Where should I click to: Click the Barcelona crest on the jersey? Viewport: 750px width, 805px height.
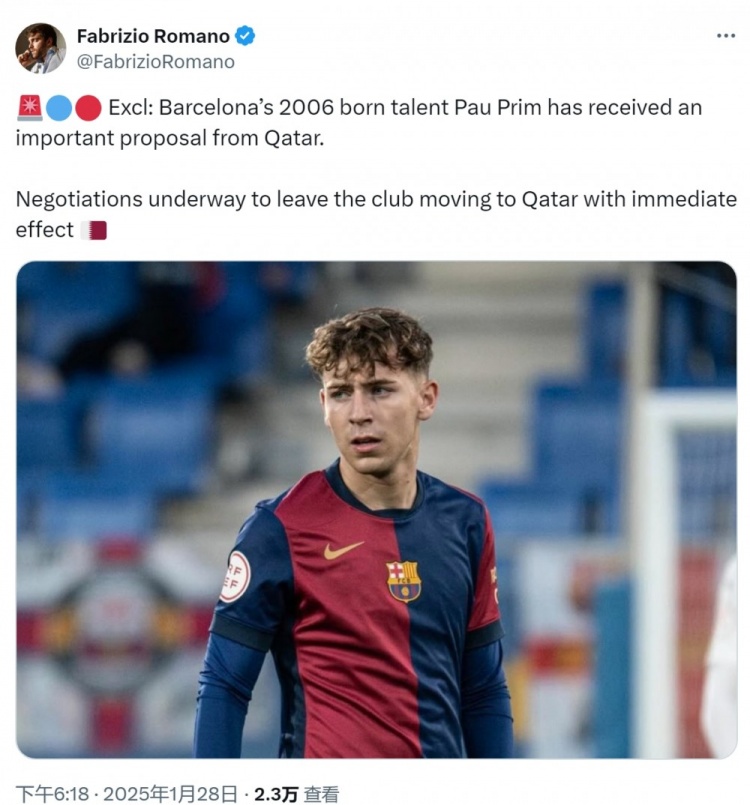pos(404,581)
